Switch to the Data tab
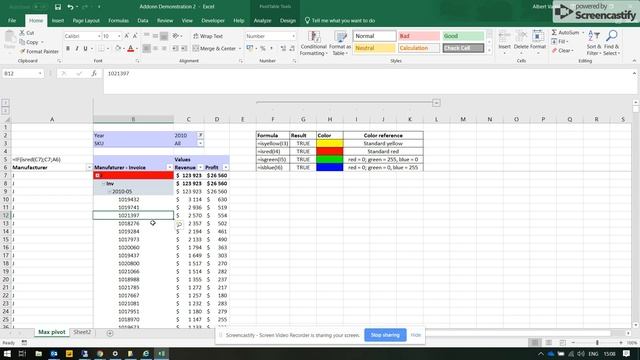The width and height of the screenshot is (640, 360). [x=143, y=20]
